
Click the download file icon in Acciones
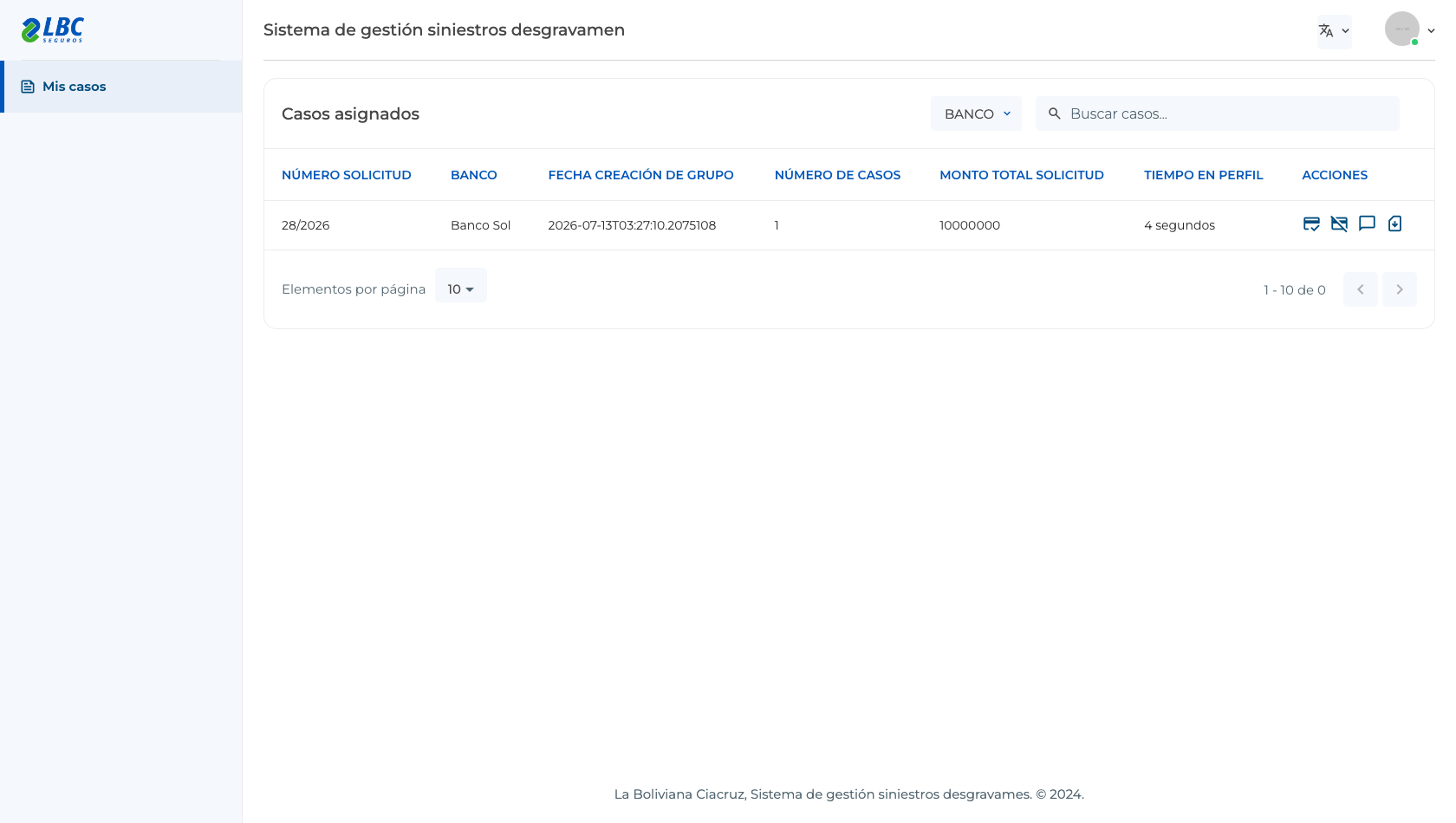[x=1394, y=224]
